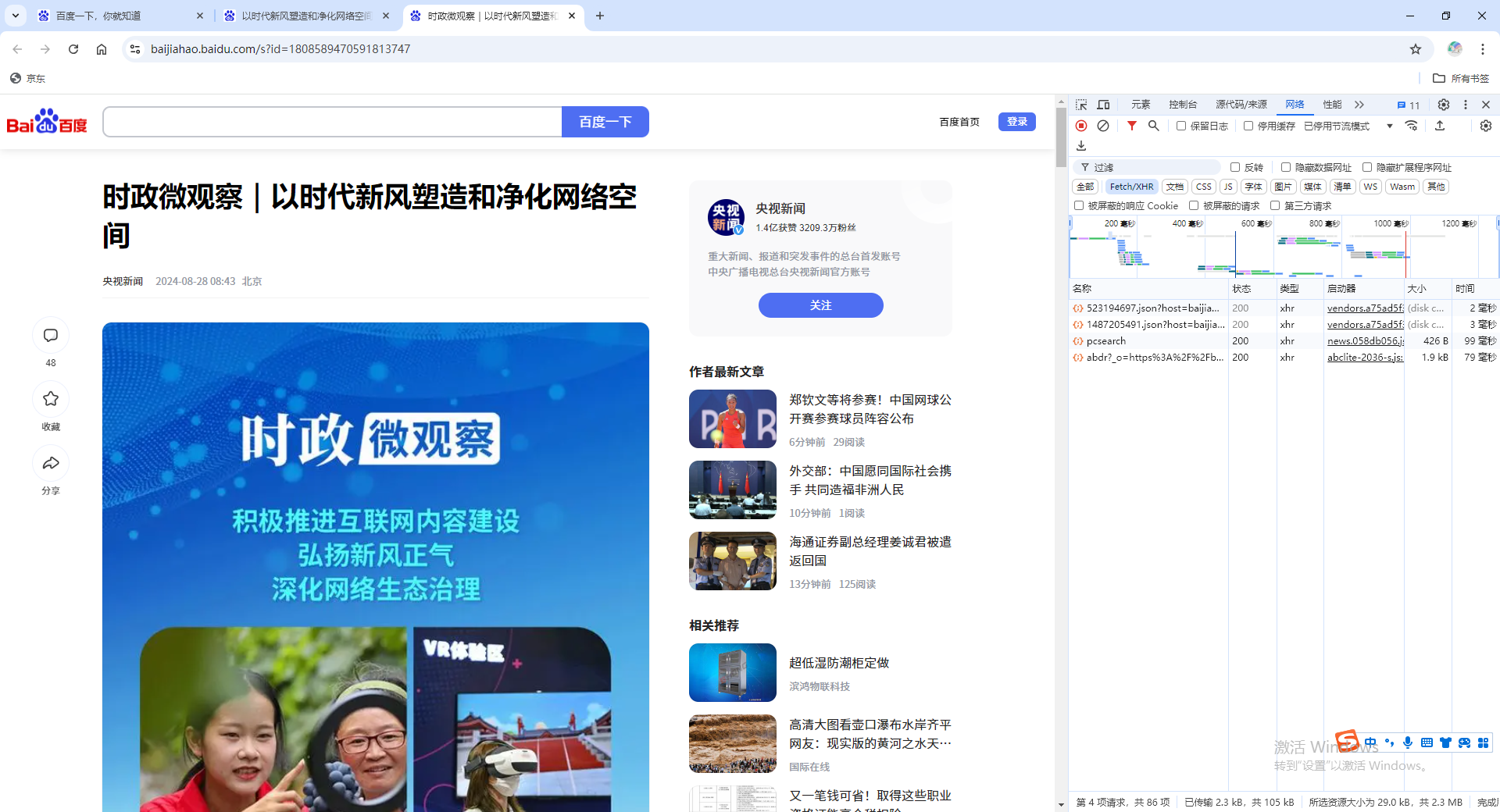Select the JS request type filter
The image size is (1500, 812).
(1228, 187)
